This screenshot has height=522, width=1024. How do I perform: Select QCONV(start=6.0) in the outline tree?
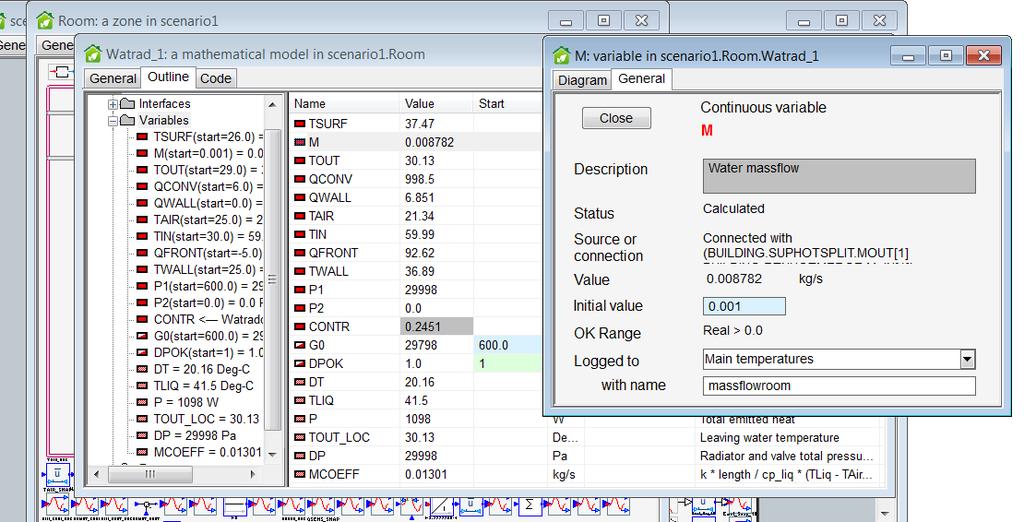pos(208,186)
